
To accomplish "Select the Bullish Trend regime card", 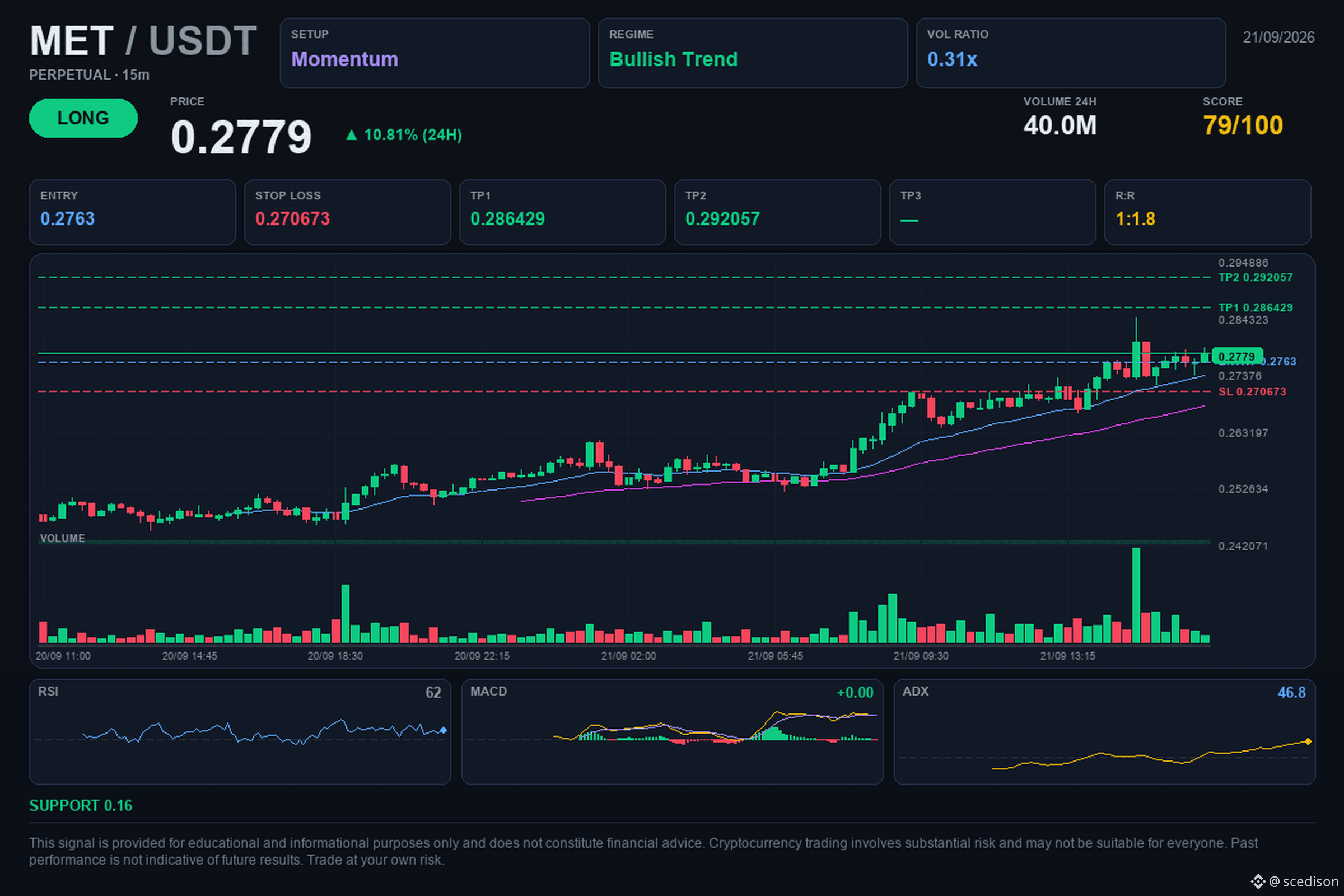I will tap(753, 53).
